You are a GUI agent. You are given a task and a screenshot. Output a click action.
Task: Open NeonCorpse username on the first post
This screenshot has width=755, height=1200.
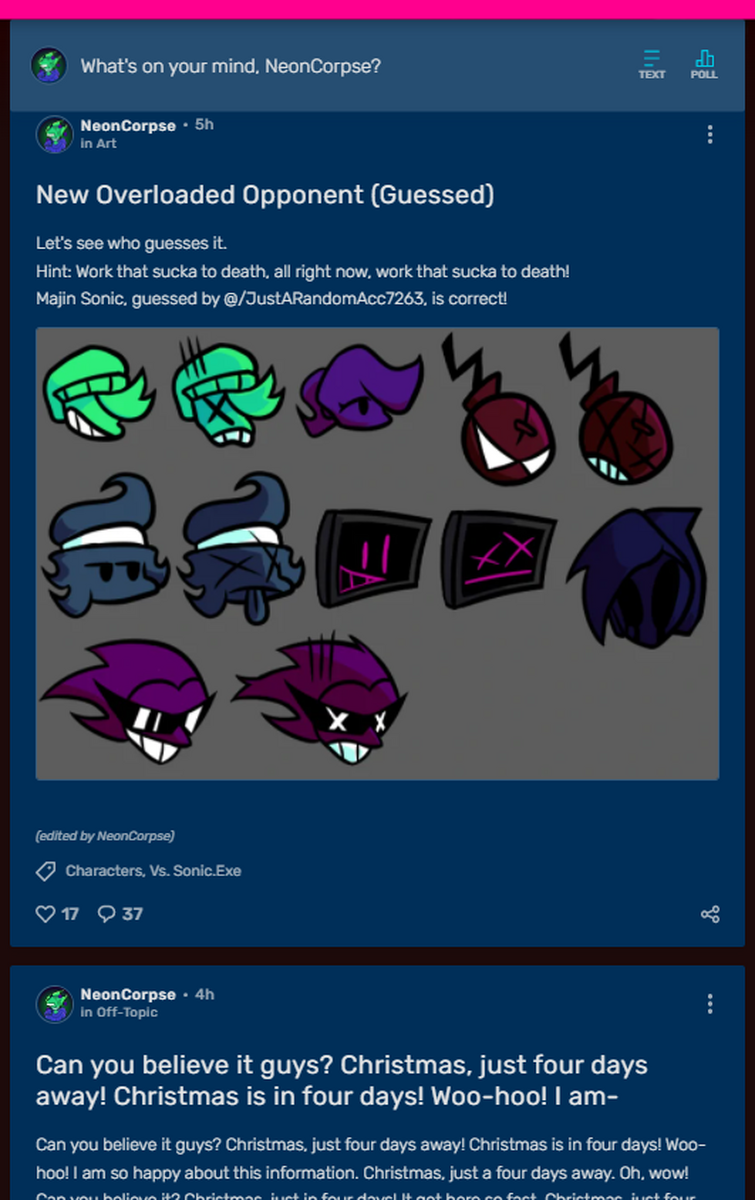(128, 126)
